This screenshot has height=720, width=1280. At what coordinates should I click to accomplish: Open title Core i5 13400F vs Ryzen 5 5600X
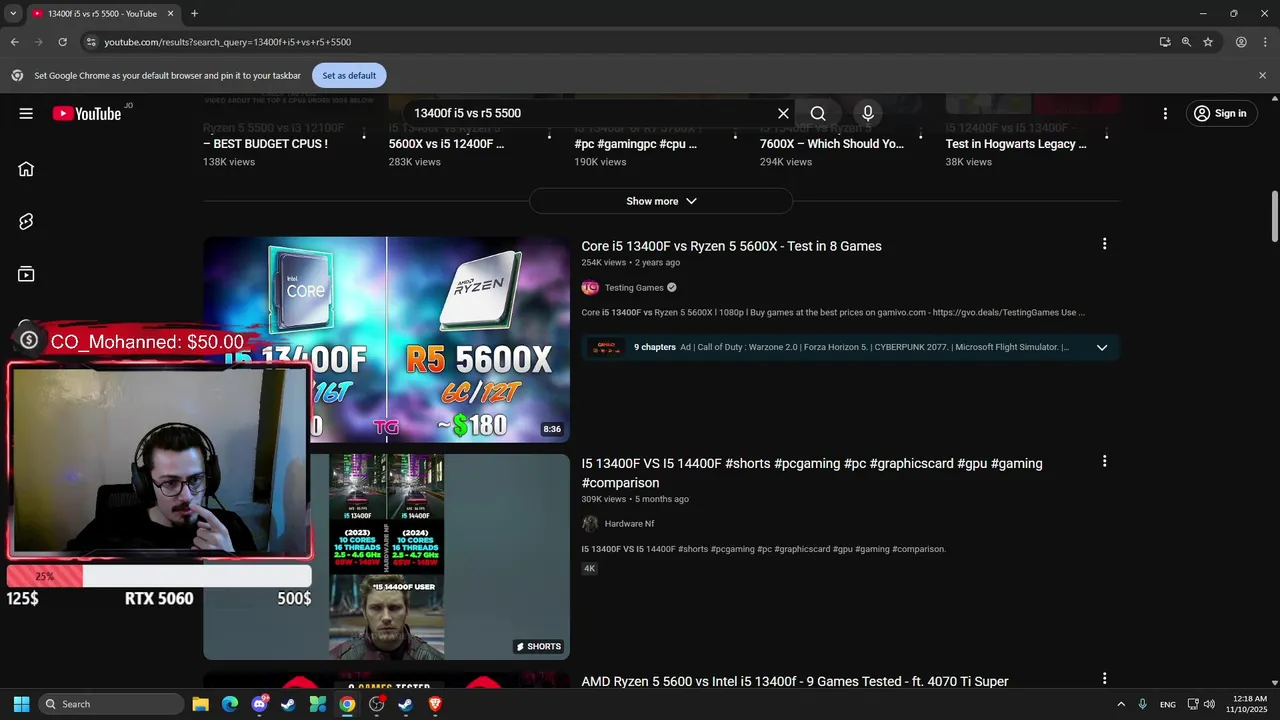pyautogui.click(x=731, y=246)
